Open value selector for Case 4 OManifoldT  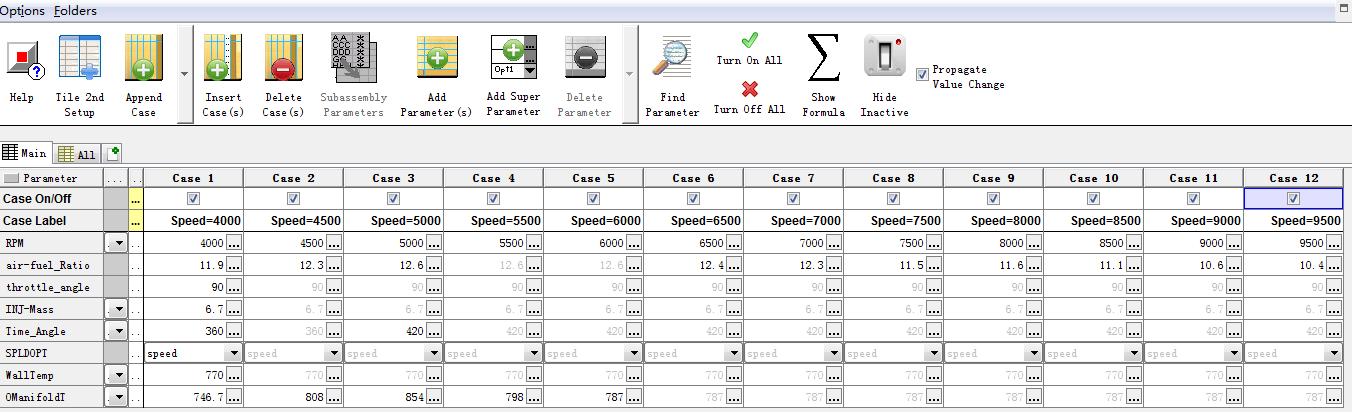coord(534,397)
